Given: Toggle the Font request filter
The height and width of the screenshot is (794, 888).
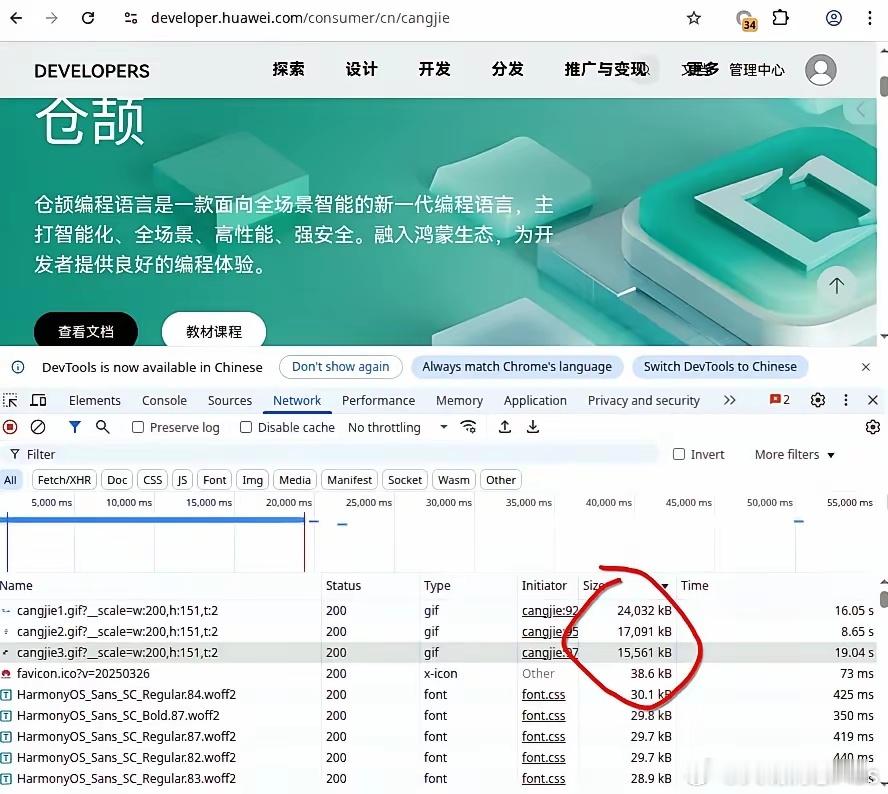Looking at the screenshot, I should point(215,480).
